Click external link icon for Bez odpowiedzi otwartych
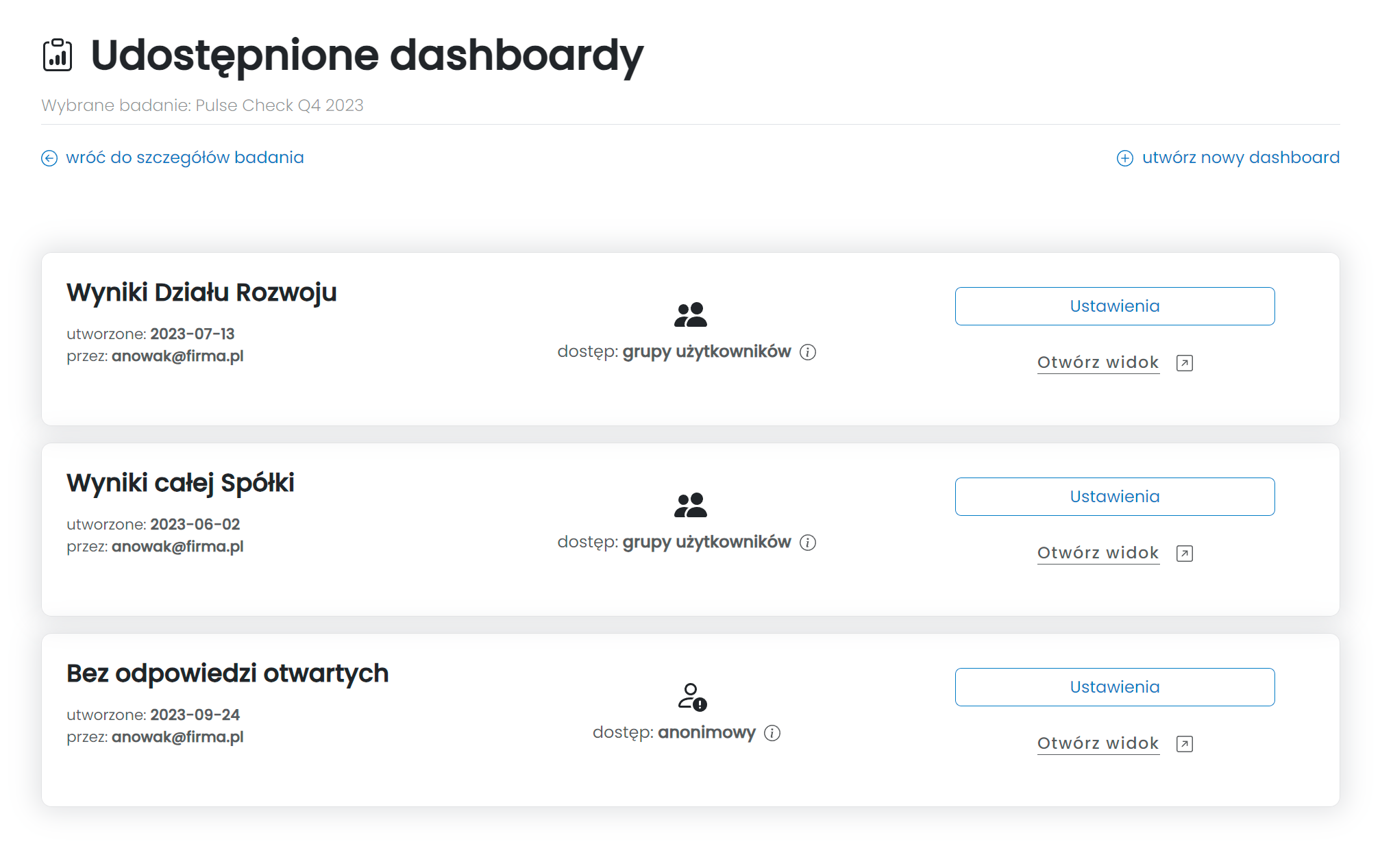This screenshot has width=1380, height=868. click(1185, 744)
